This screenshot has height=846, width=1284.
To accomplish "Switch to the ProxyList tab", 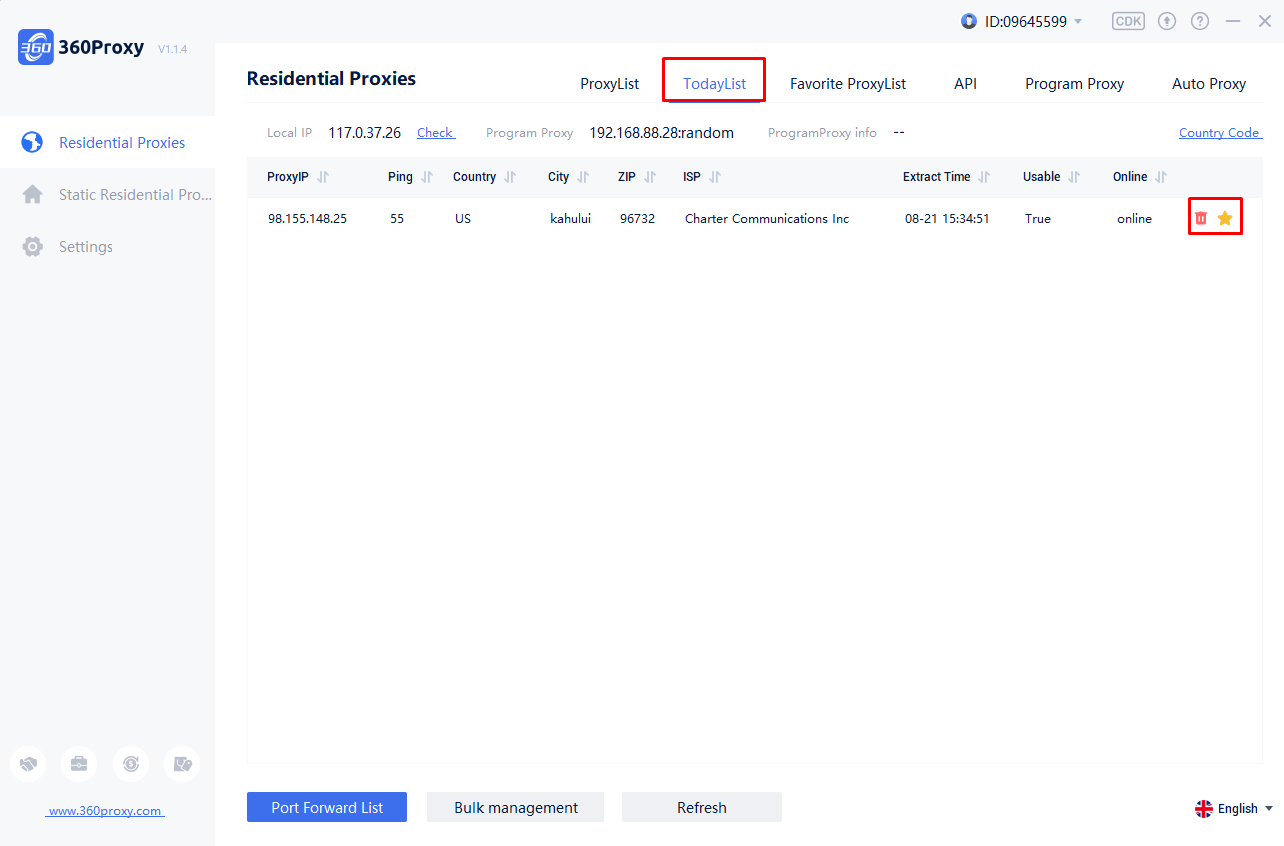I will [609, 84].
